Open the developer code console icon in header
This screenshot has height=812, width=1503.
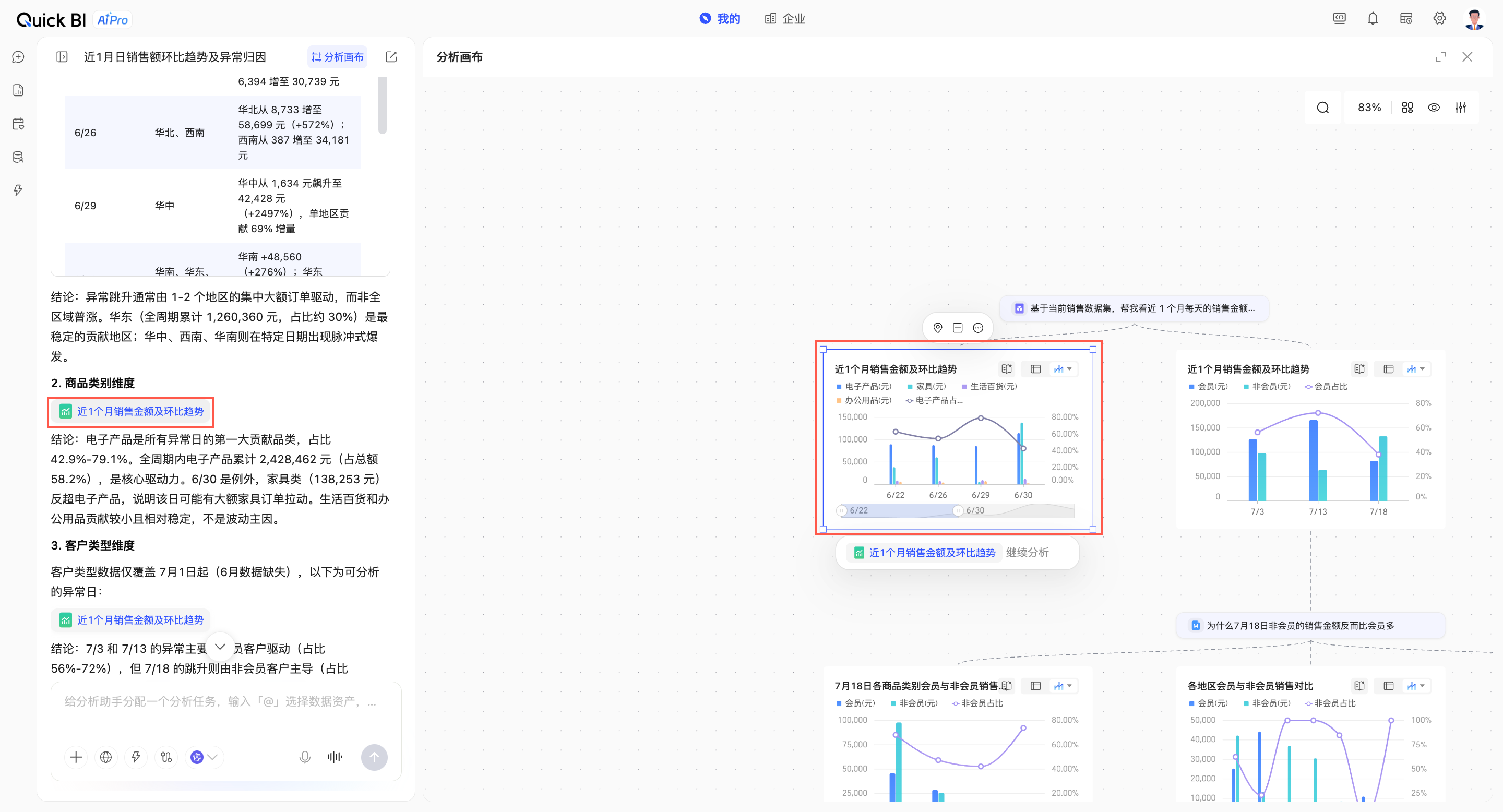[x=1340, y=19]
